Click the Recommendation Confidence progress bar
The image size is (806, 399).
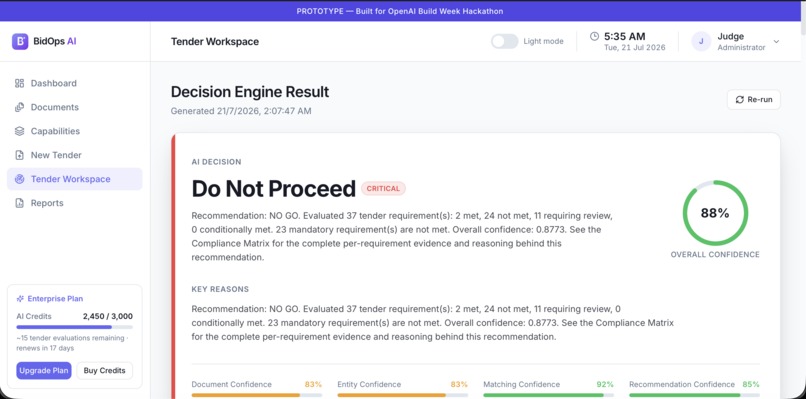(x=694, y=395)
